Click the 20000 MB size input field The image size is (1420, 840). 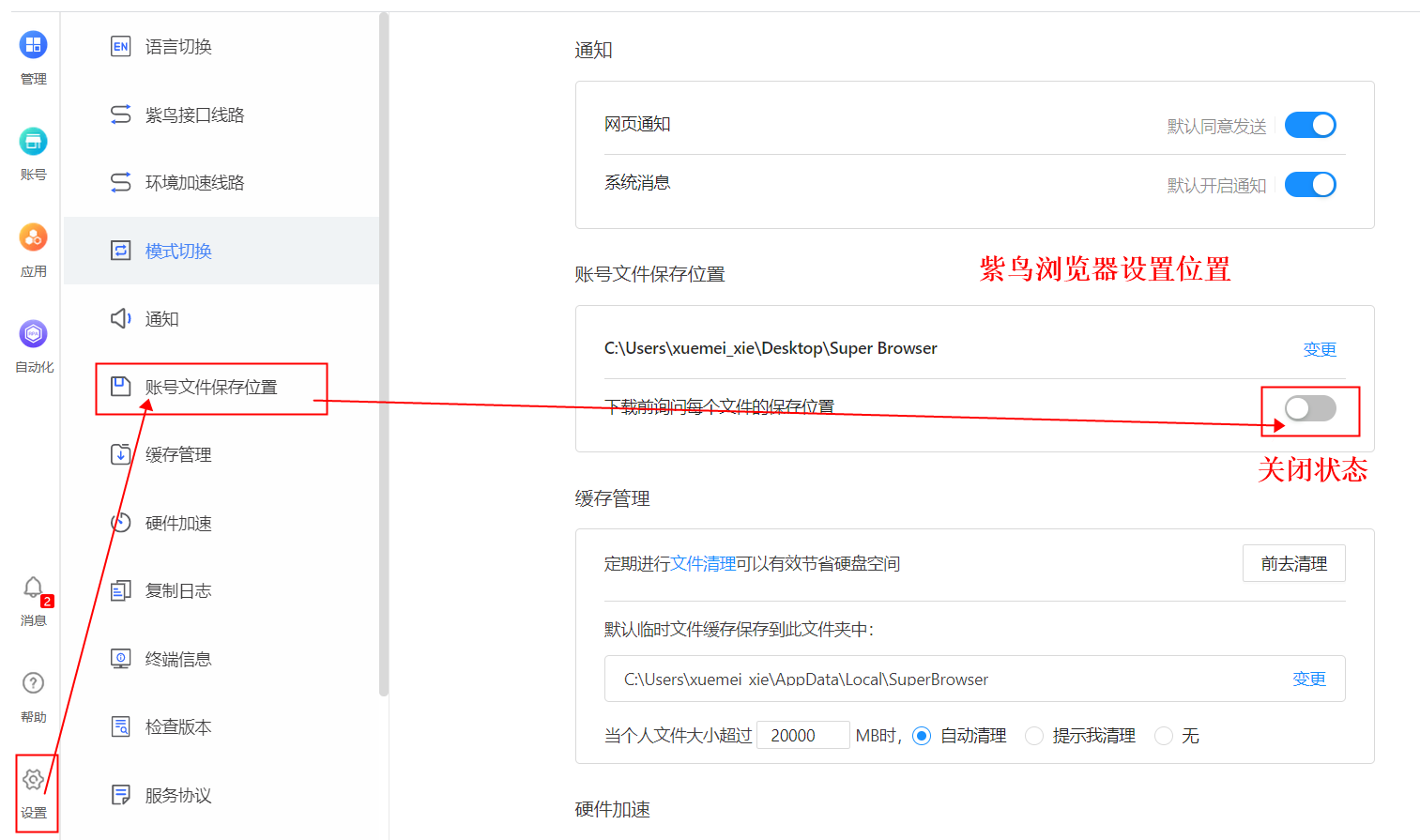(x=803, y=735)
